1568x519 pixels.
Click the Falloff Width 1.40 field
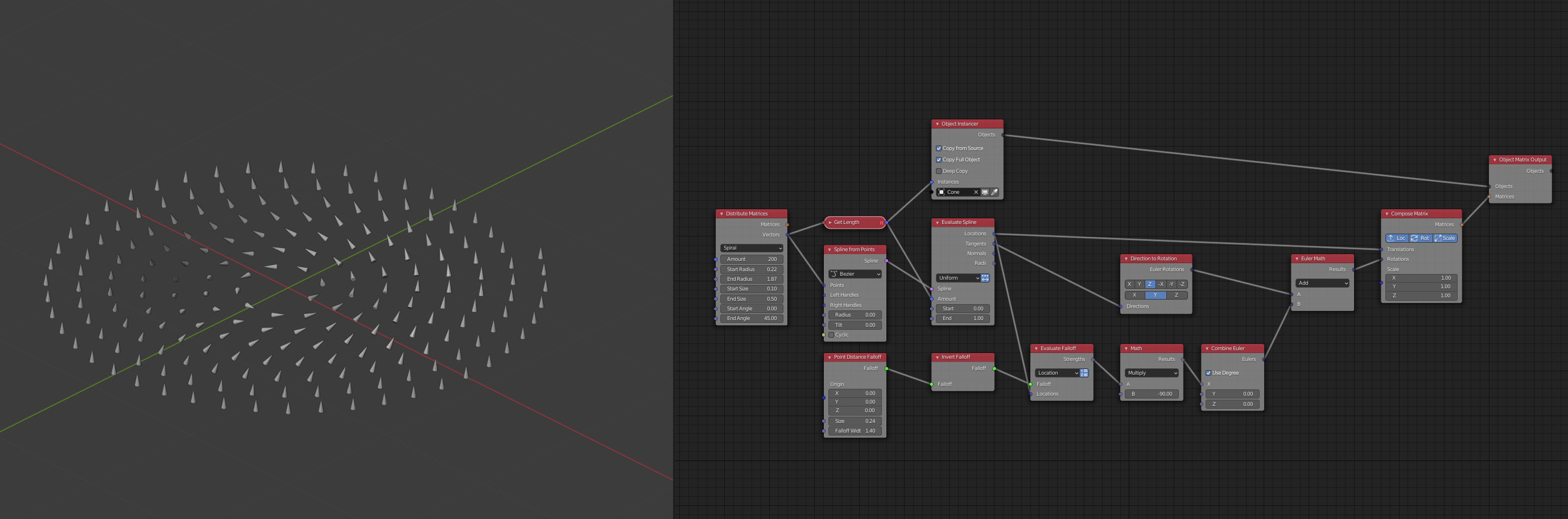tap(855, 431)
